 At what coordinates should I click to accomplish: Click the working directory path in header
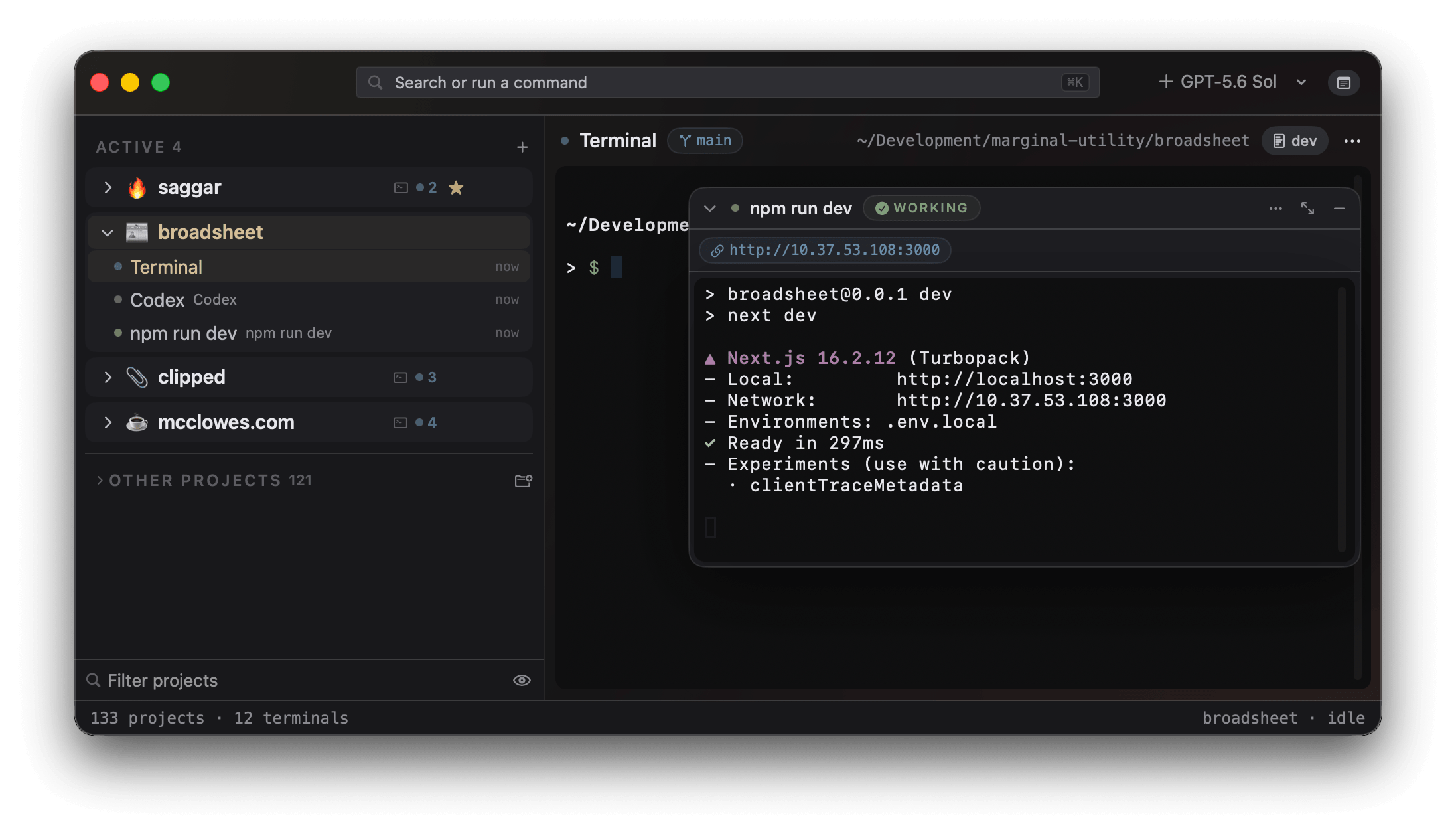coord(1053,141)
